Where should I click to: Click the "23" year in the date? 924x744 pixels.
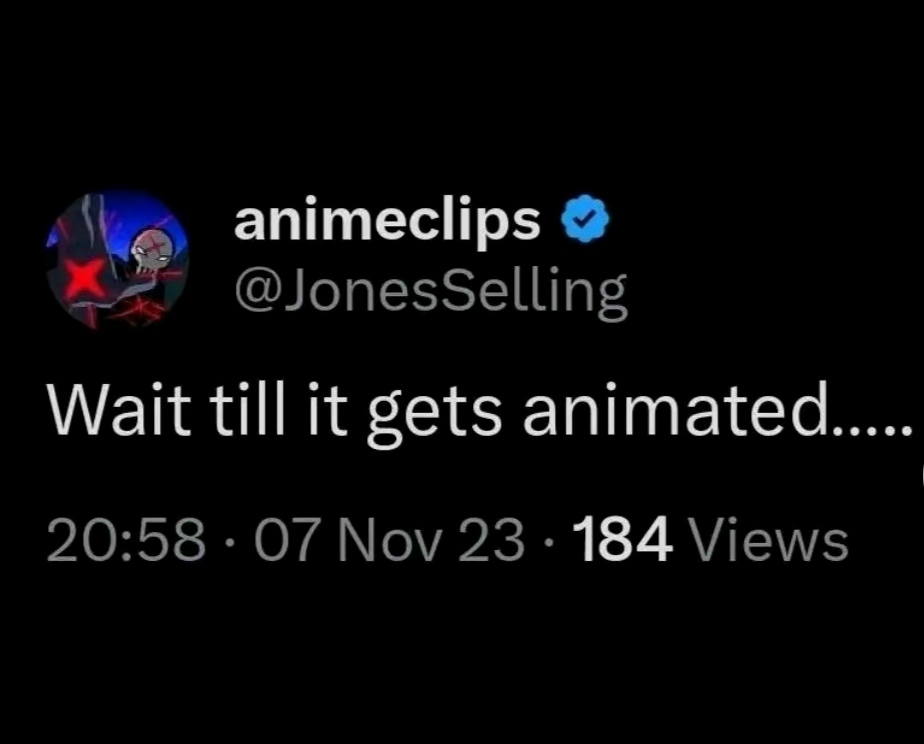[x=490, y=539]
